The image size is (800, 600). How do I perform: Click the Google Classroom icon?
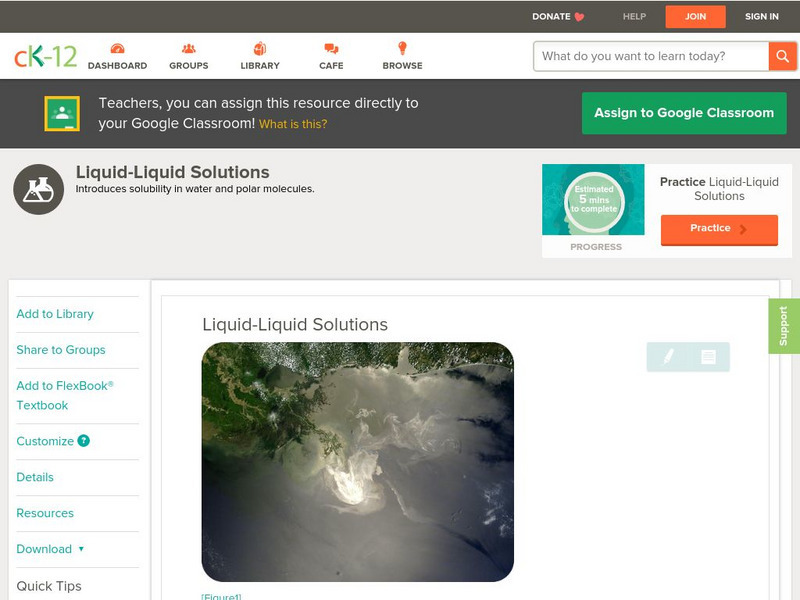click(x=62, y=113)
